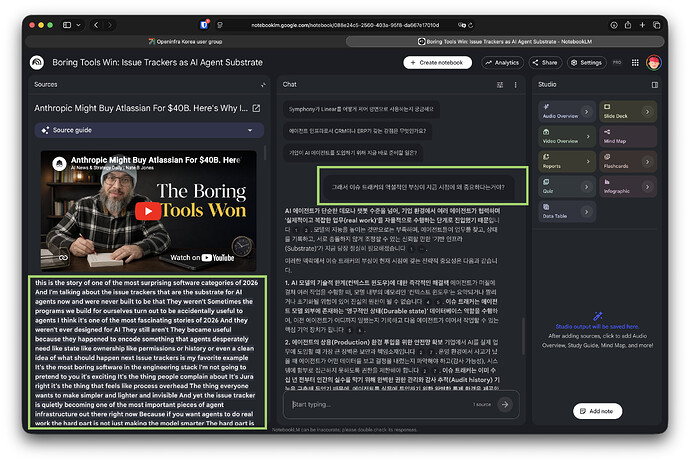This screenshot has height=462, width=690.
Task: Open the Bitwarden extension icon
Action: point(204,25)
